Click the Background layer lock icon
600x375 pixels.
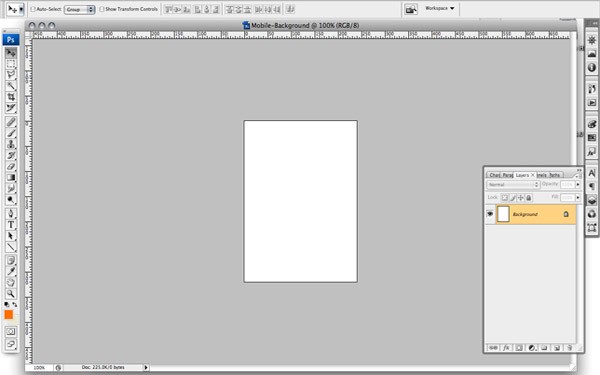(x=566, y=214)
